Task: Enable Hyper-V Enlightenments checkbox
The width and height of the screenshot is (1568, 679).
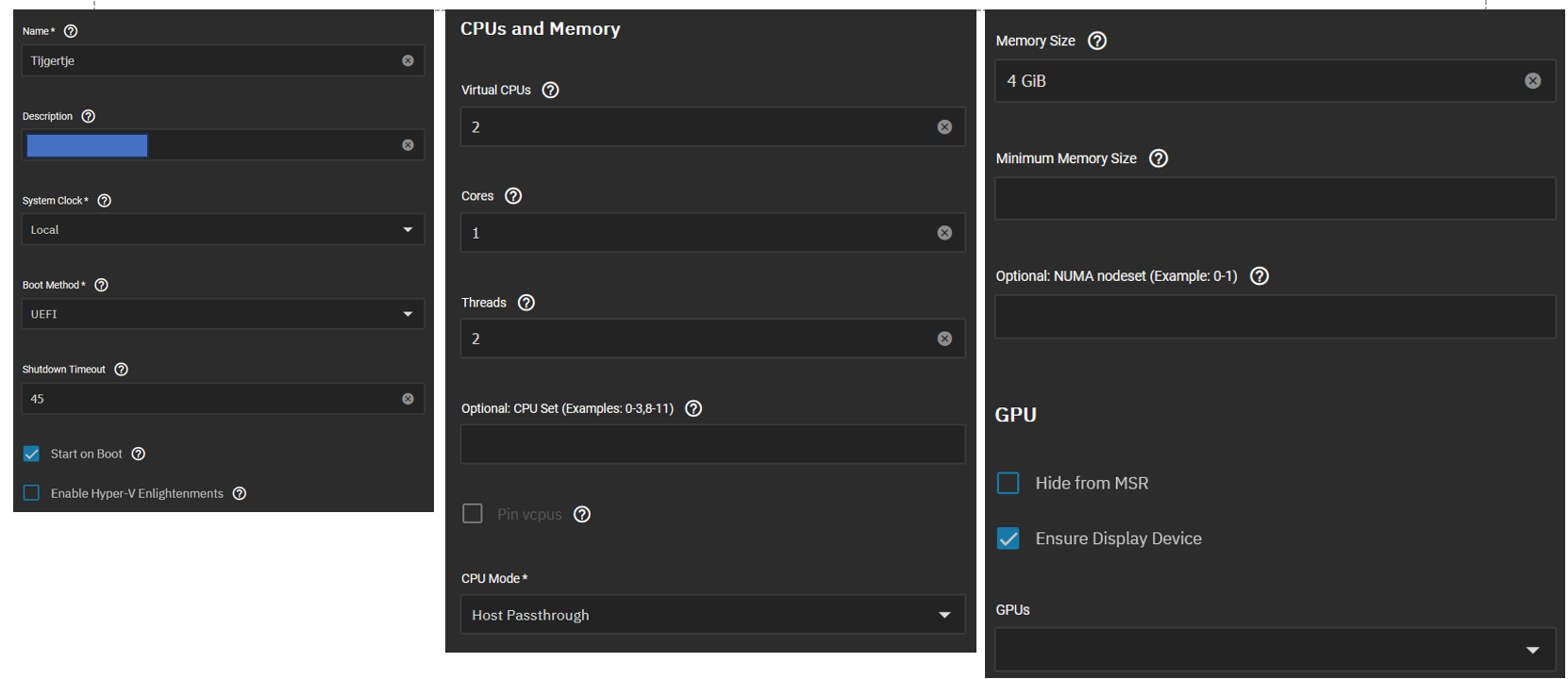Action: (x=31, y=493)
